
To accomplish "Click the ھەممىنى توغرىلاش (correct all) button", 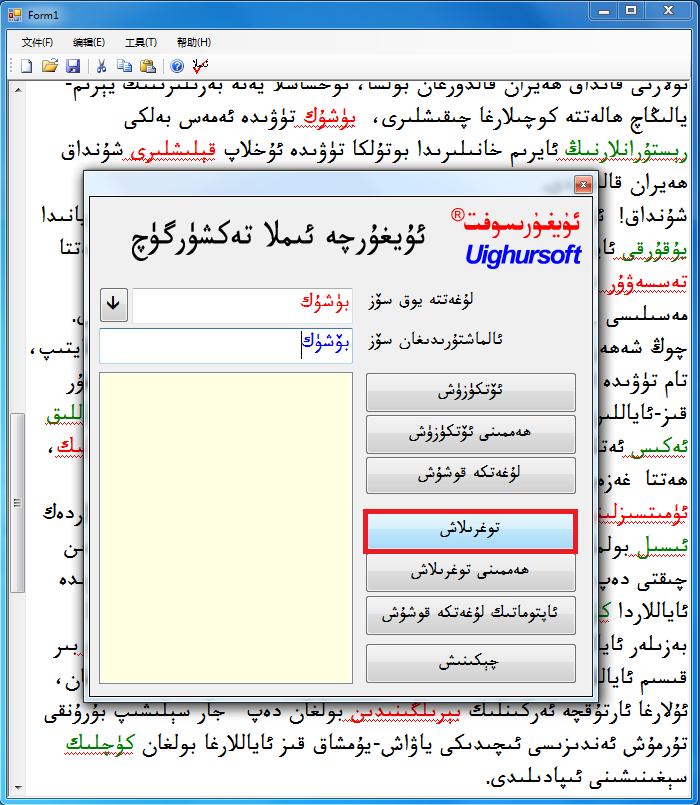I will 471,572.
